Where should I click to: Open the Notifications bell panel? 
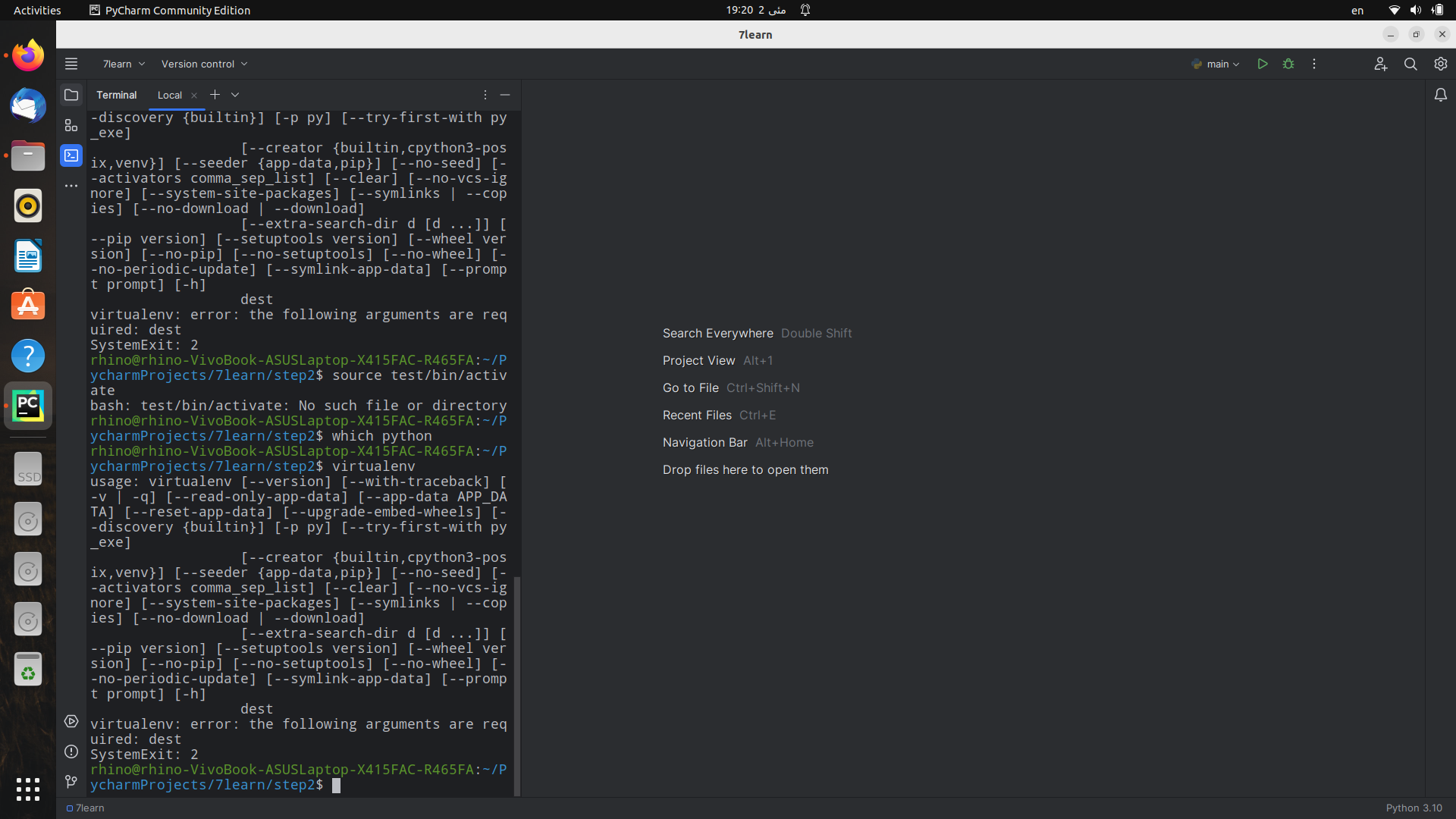(x=1441, y=95)
